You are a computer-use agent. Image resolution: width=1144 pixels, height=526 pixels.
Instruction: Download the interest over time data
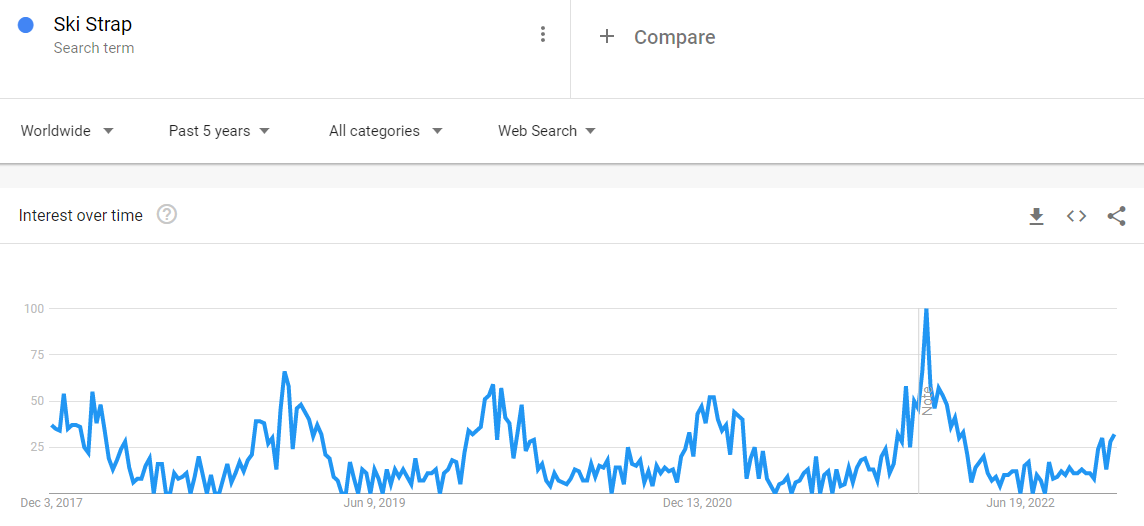[x=1037, y=216]
